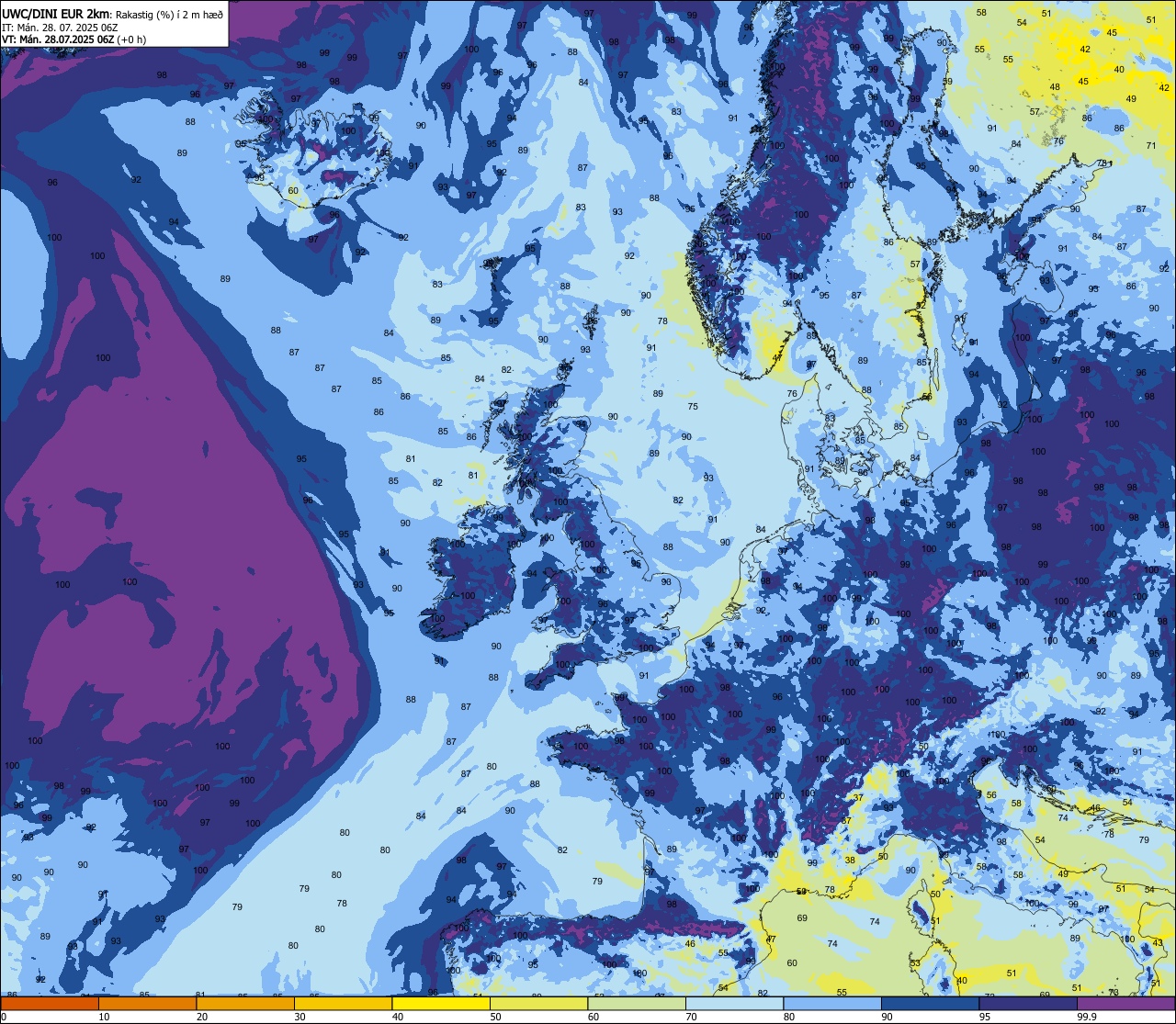Screen dimensions: 1176x1024
Task: Click the legend label 40
Action: click(398, 1017)
